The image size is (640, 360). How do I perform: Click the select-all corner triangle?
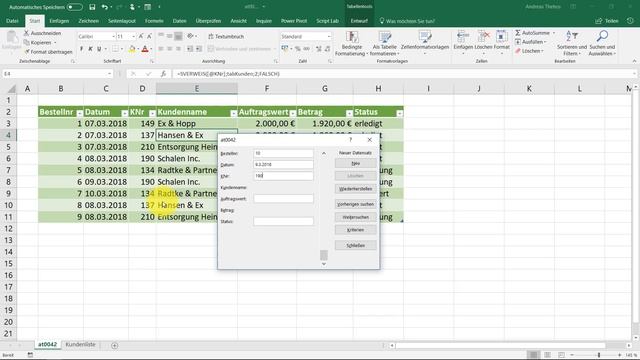click(11, 89)
